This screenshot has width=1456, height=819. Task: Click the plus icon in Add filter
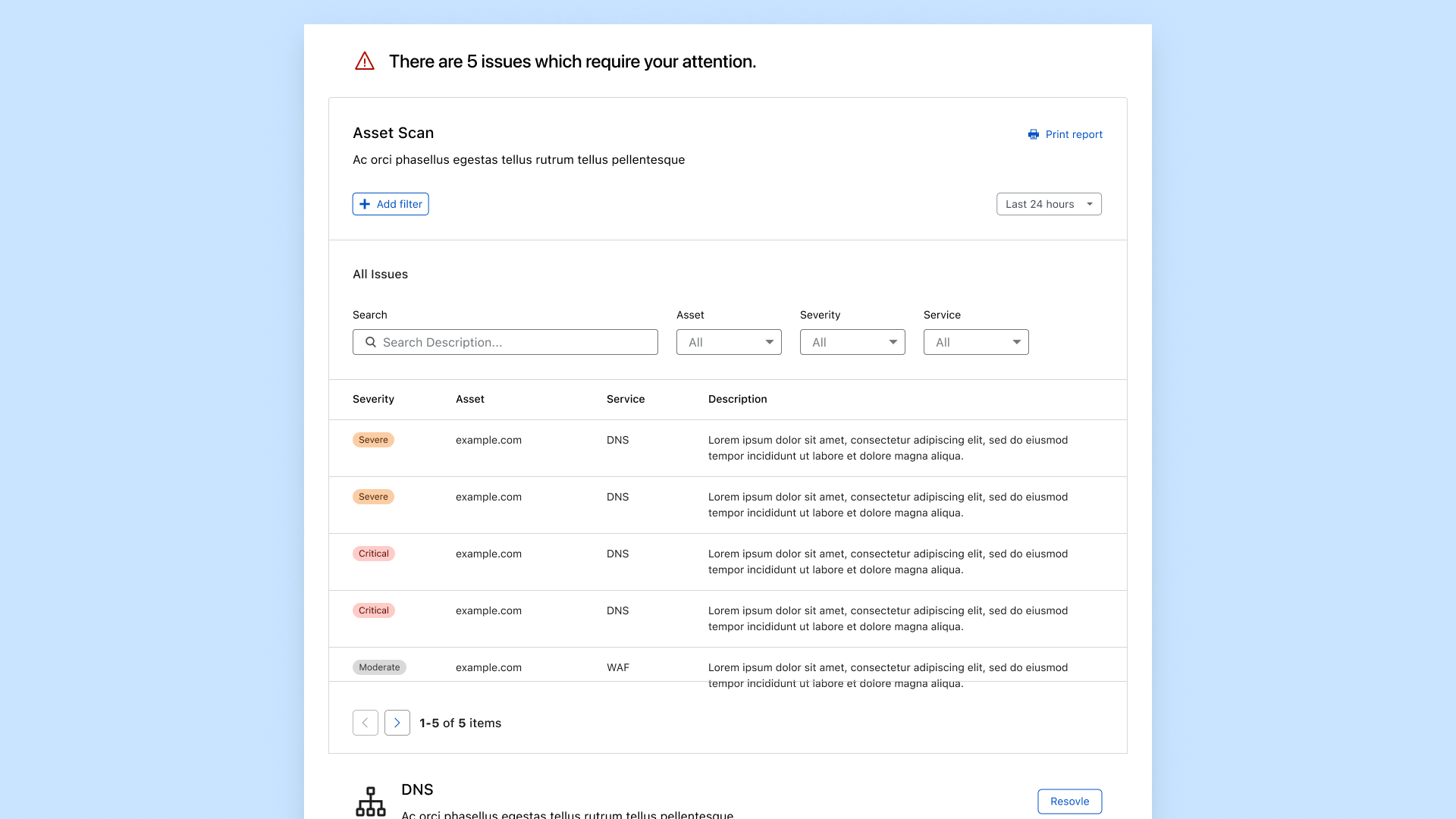365,204
